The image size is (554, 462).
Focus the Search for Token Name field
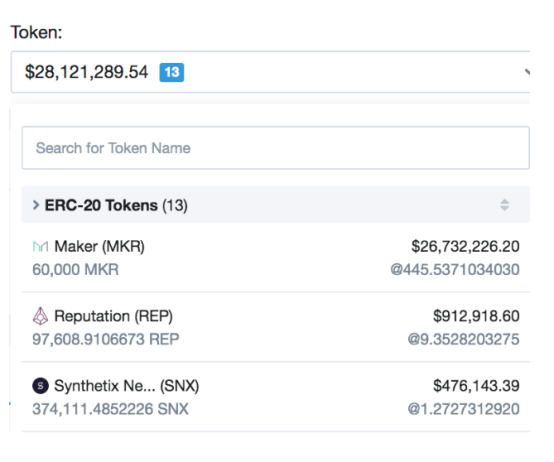coord(276,148)
